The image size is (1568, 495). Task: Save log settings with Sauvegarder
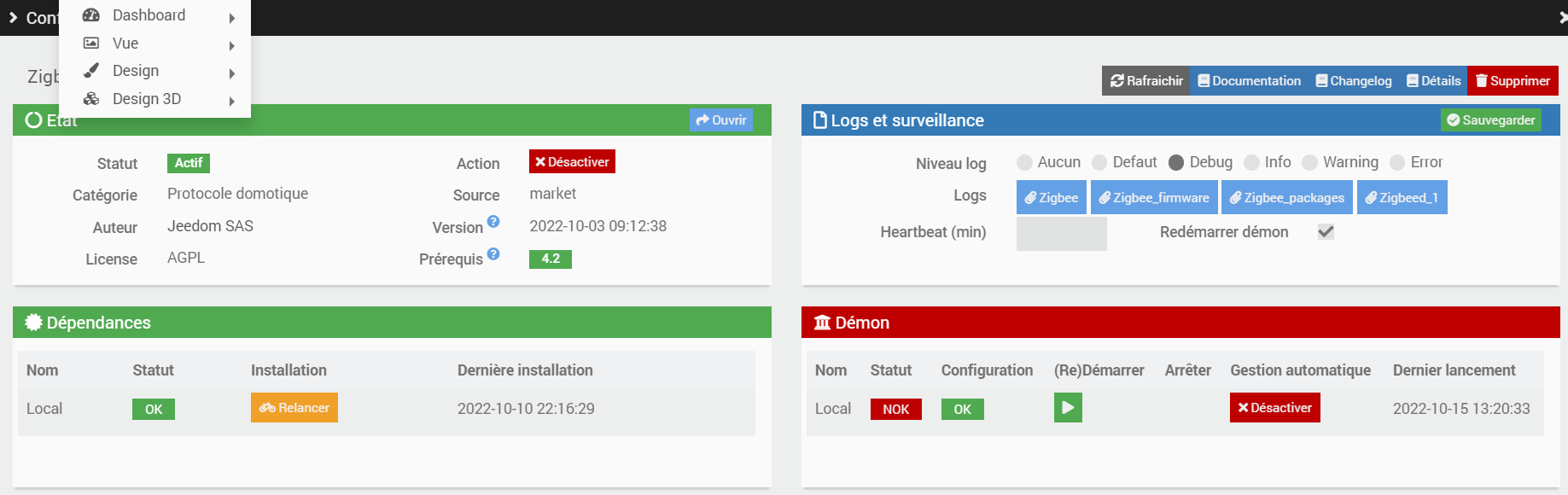1491,120
